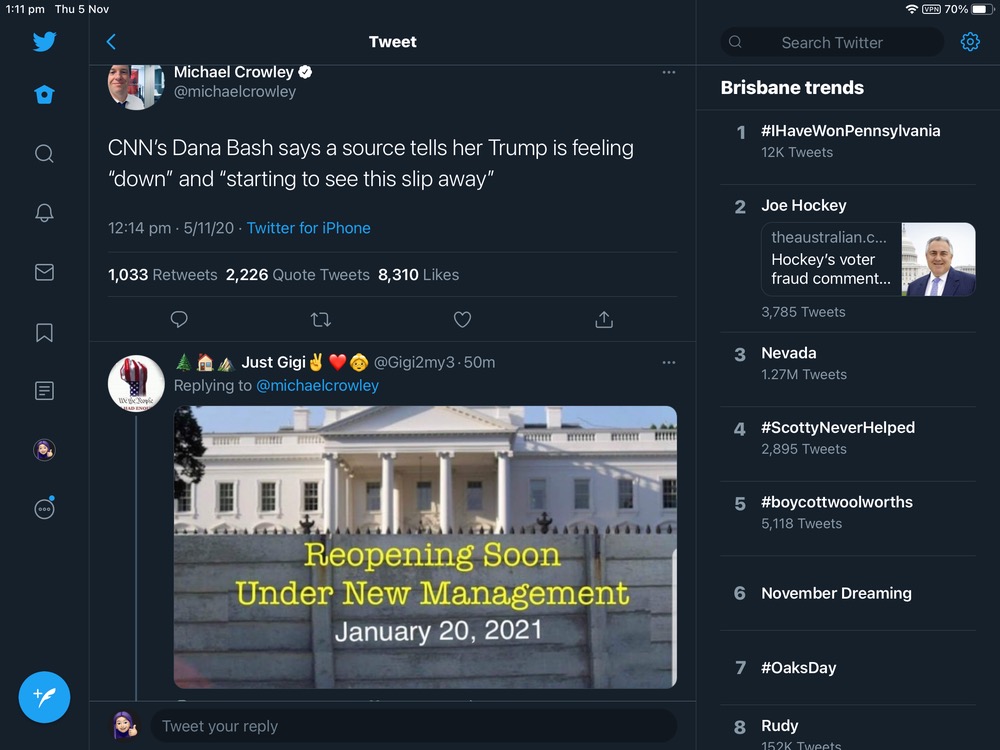This screenshot has height=750, width=1000.
Task: Open Messages envelope icon
Action: point(44,272)
